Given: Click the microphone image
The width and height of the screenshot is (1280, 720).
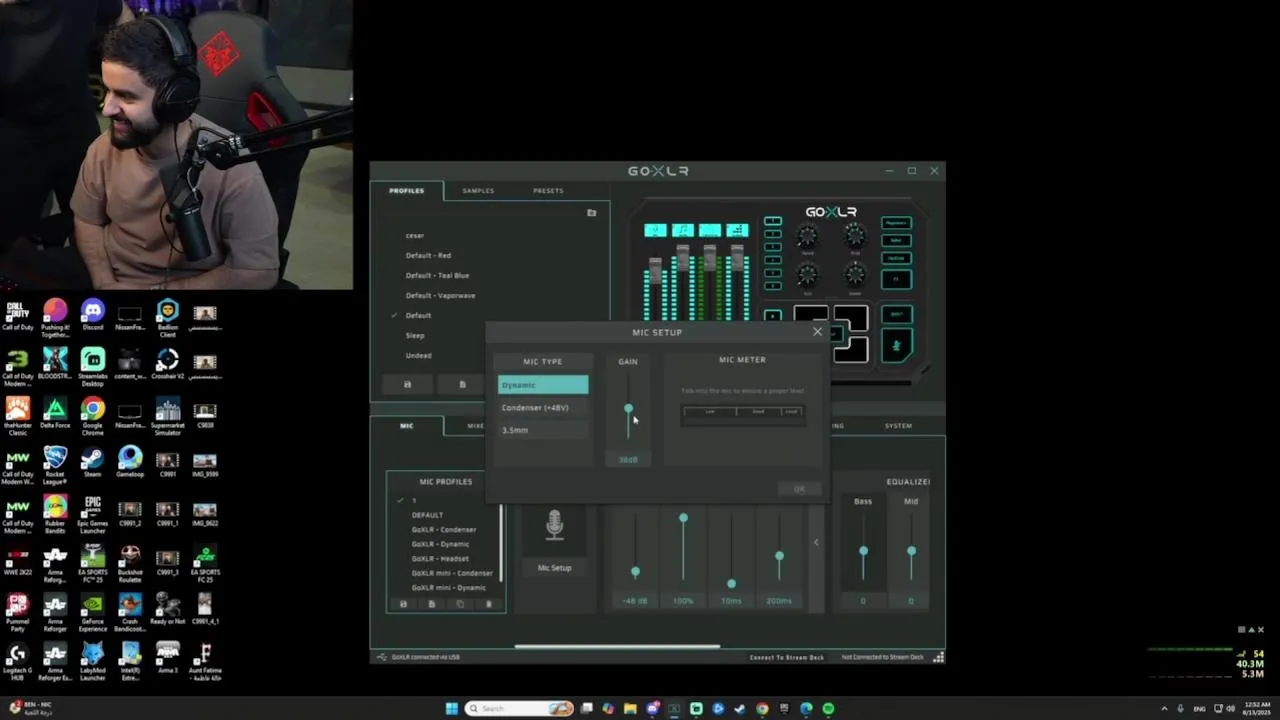Looking at the screenshot, I should click(x=554, y=525).
